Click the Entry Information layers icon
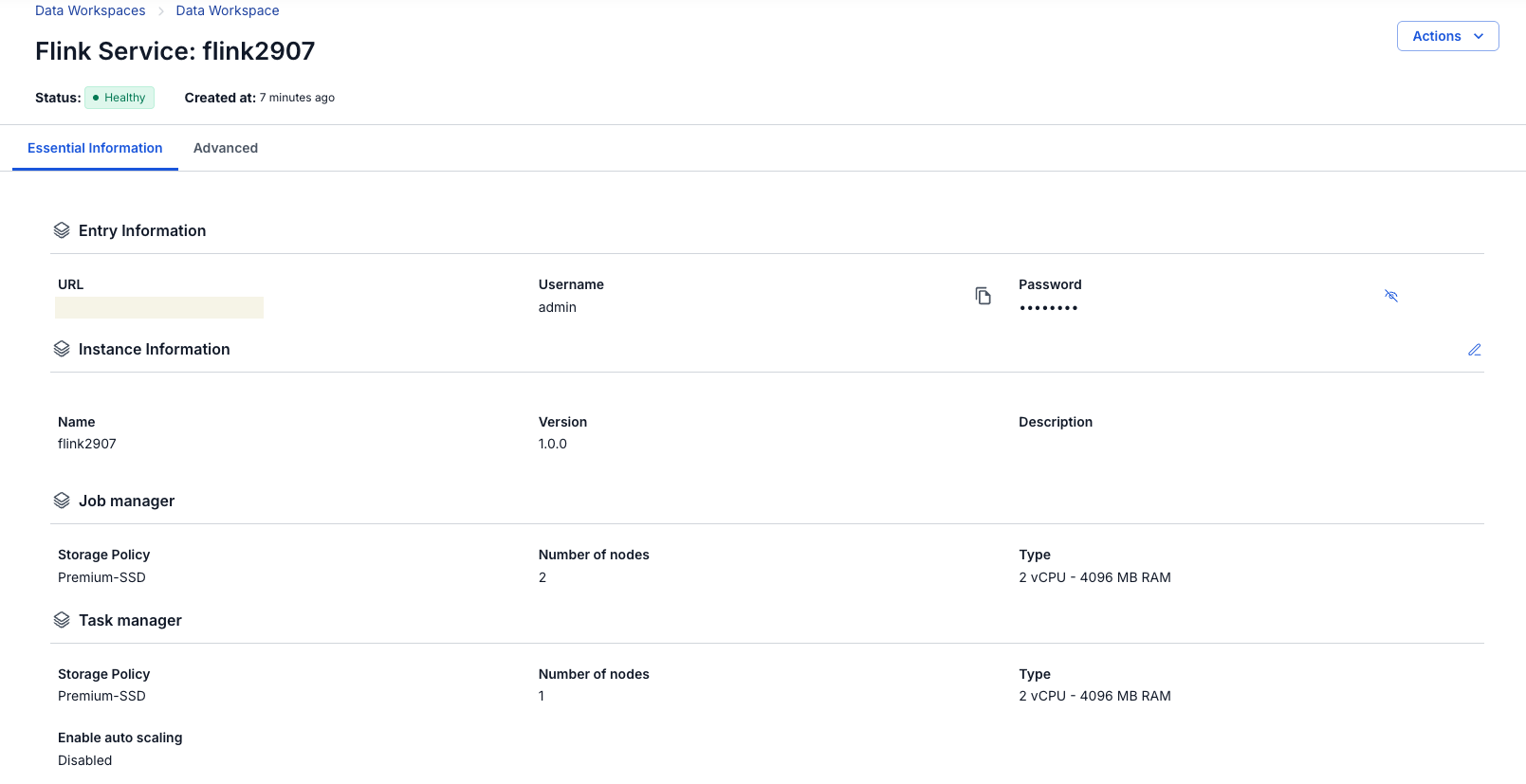Viewport: 1526px width, 784px height. pyautogui.click(x=62, y=230)
